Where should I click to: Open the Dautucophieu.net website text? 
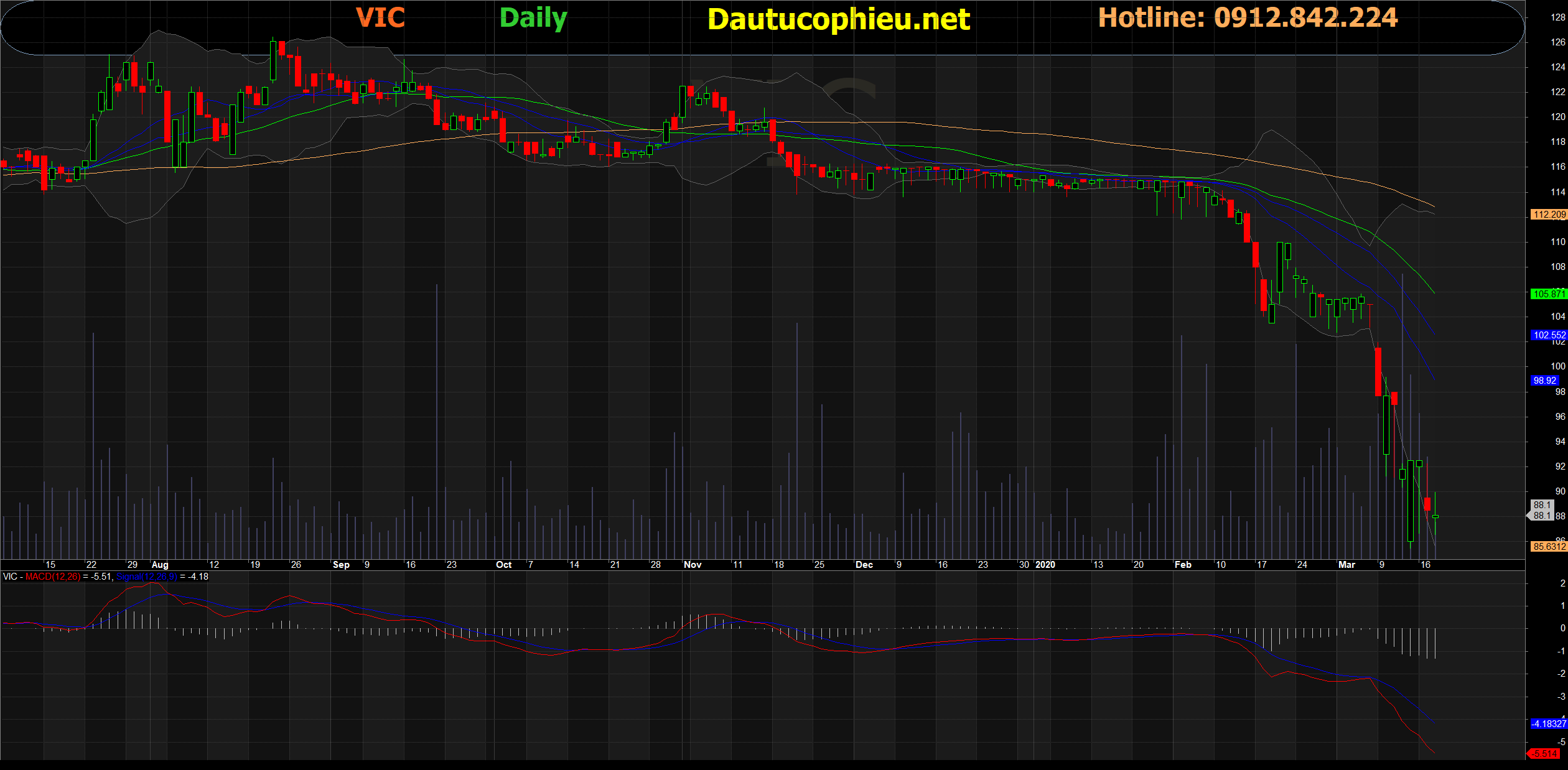838,19
